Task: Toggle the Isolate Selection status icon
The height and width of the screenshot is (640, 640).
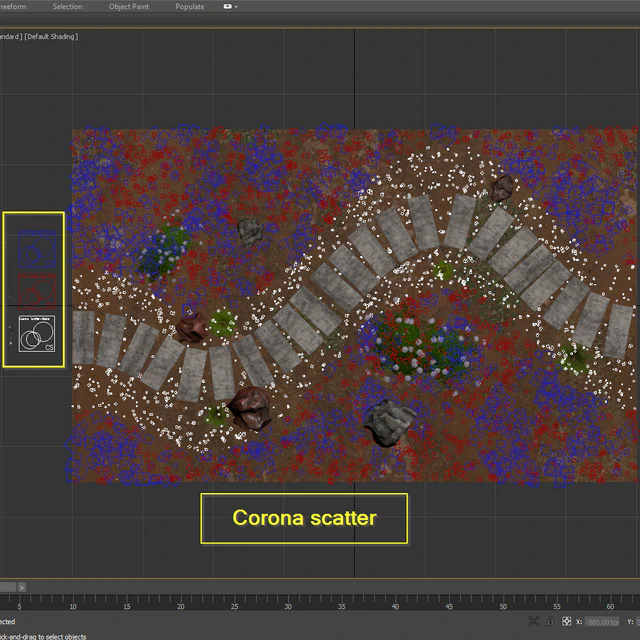Action: [534, 621]
